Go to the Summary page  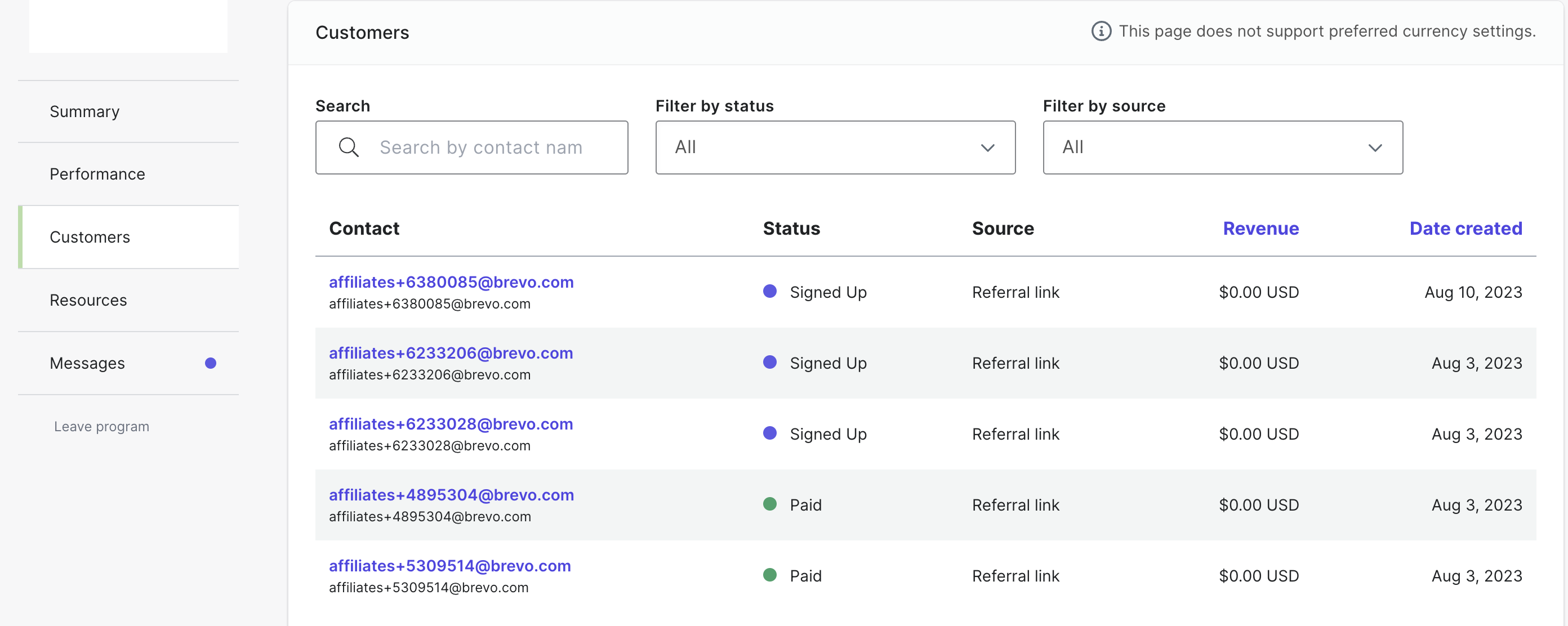tap(84, 112)
